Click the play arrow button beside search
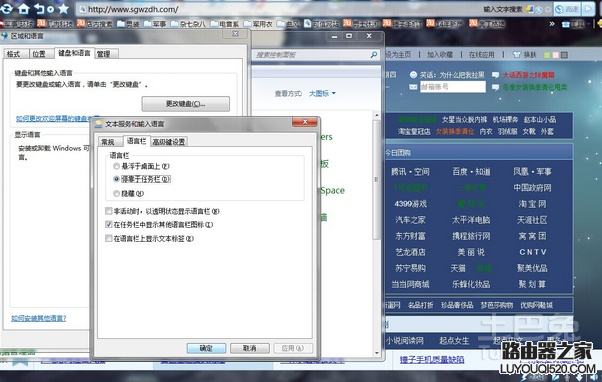The height and width of the screenshot is (382, 602). point(588,9)
